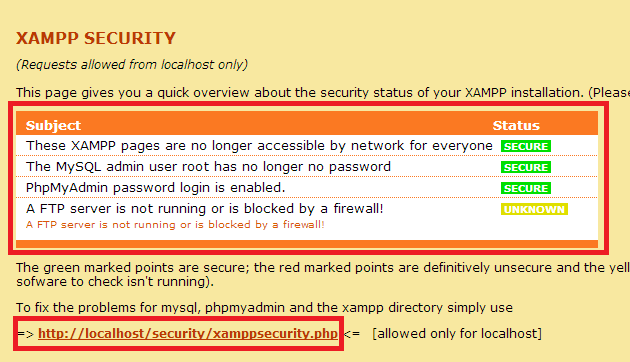Select the black FTP server not running row

[205, 209]
